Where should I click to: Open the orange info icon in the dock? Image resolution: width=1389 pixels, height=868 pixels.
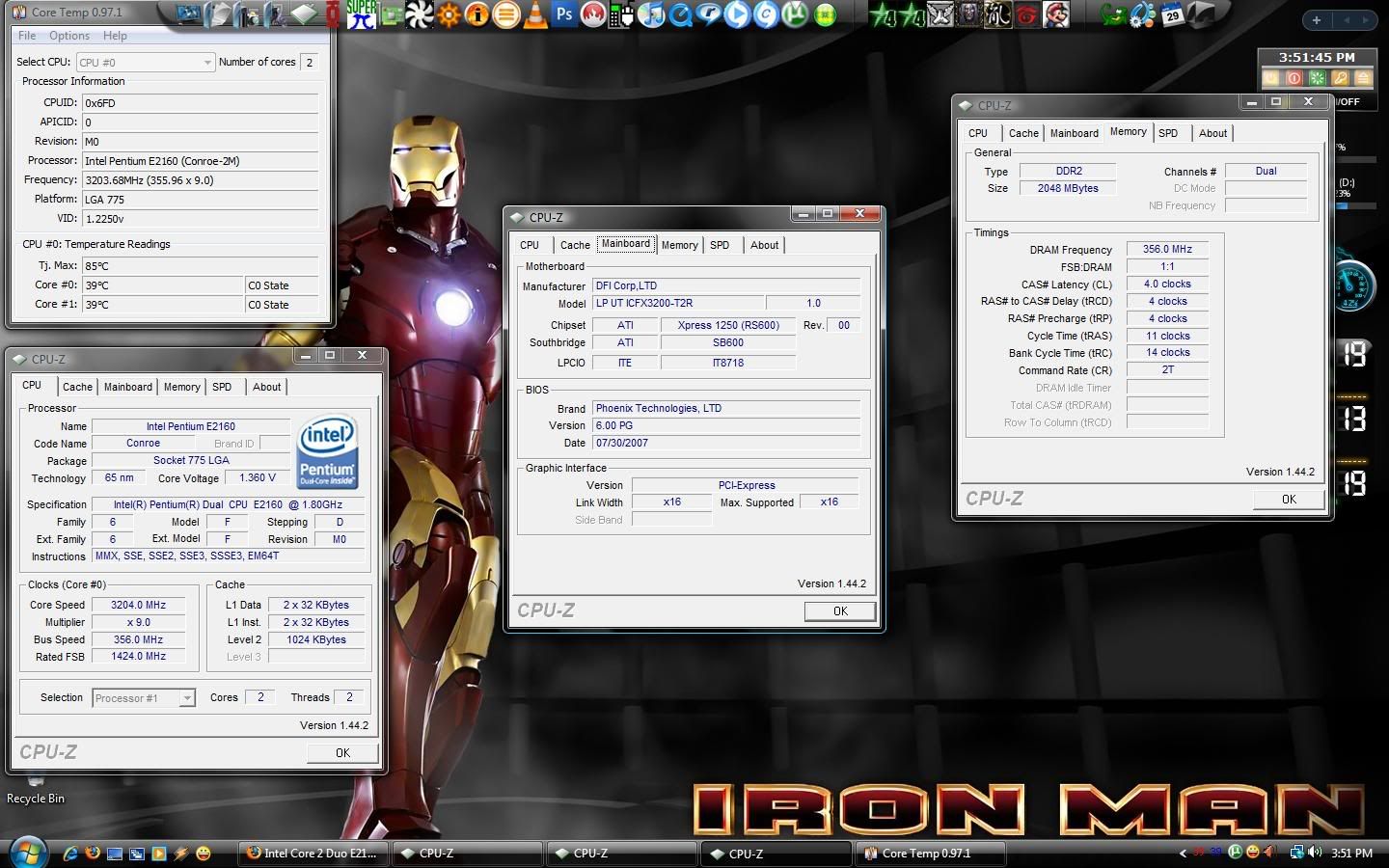(x=477, y=14)
